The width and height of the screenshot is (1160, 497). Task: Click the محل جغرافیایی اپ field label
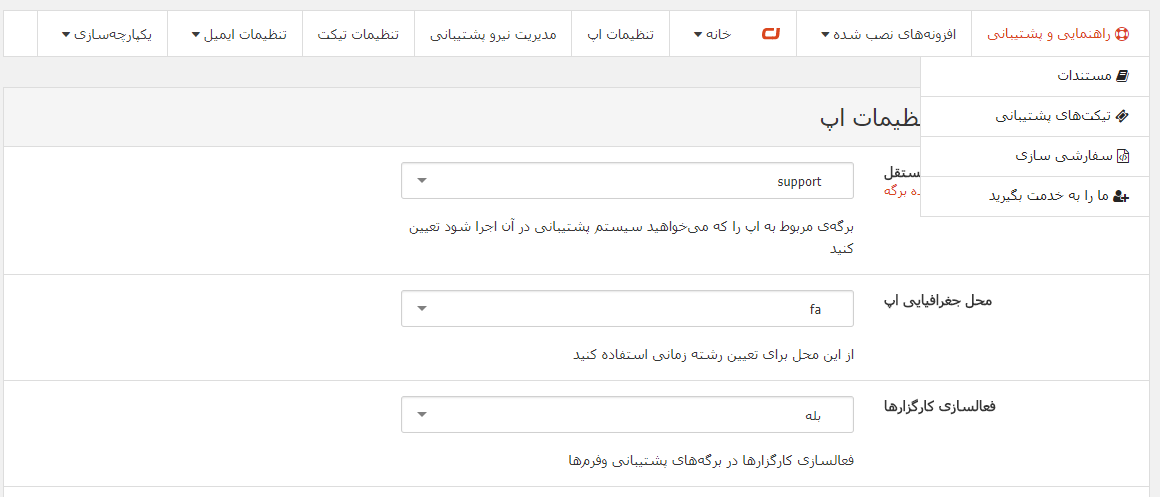(x=936, y=300)
